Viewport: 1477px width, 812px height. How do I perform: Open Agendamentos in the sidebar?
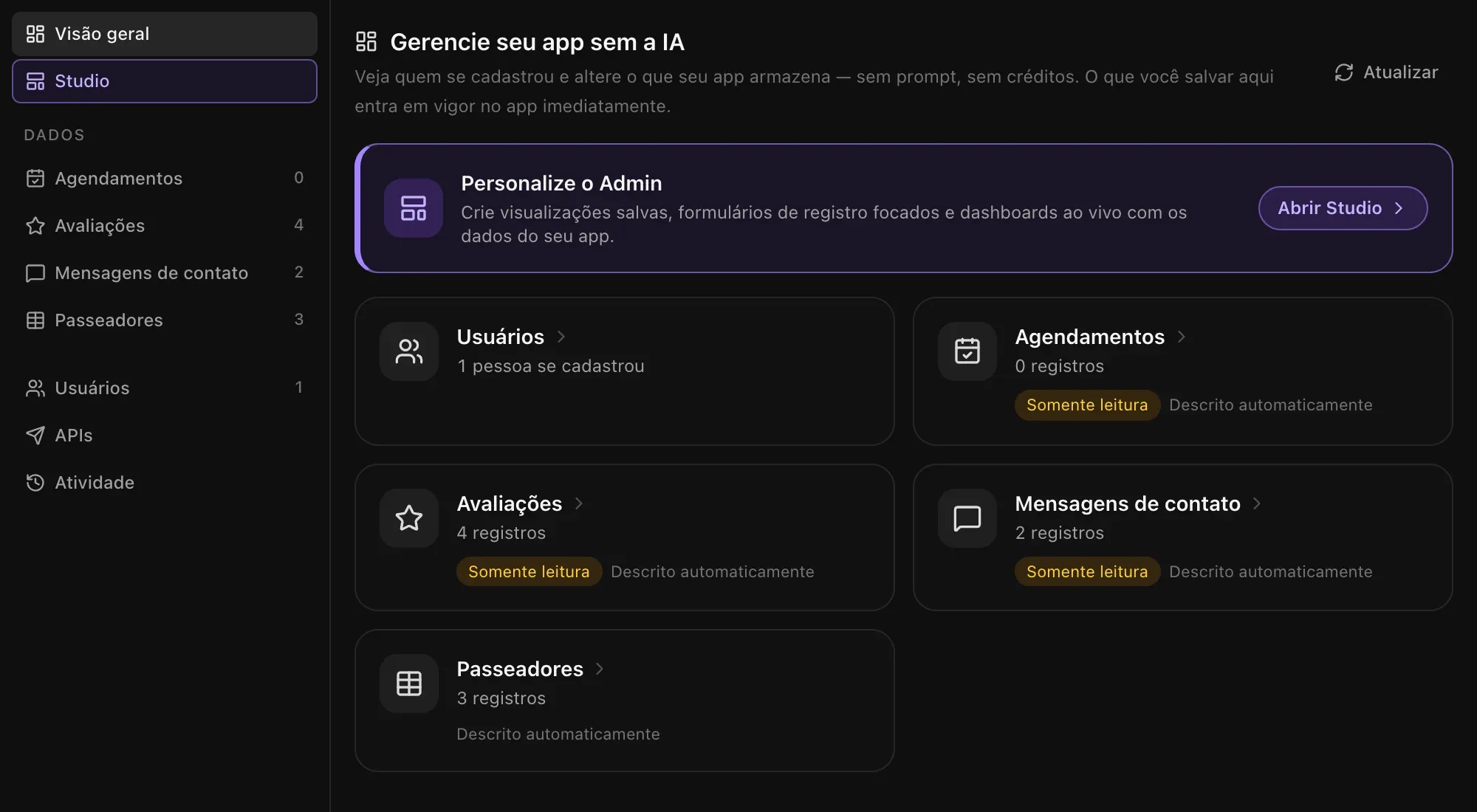coord(165,179)
